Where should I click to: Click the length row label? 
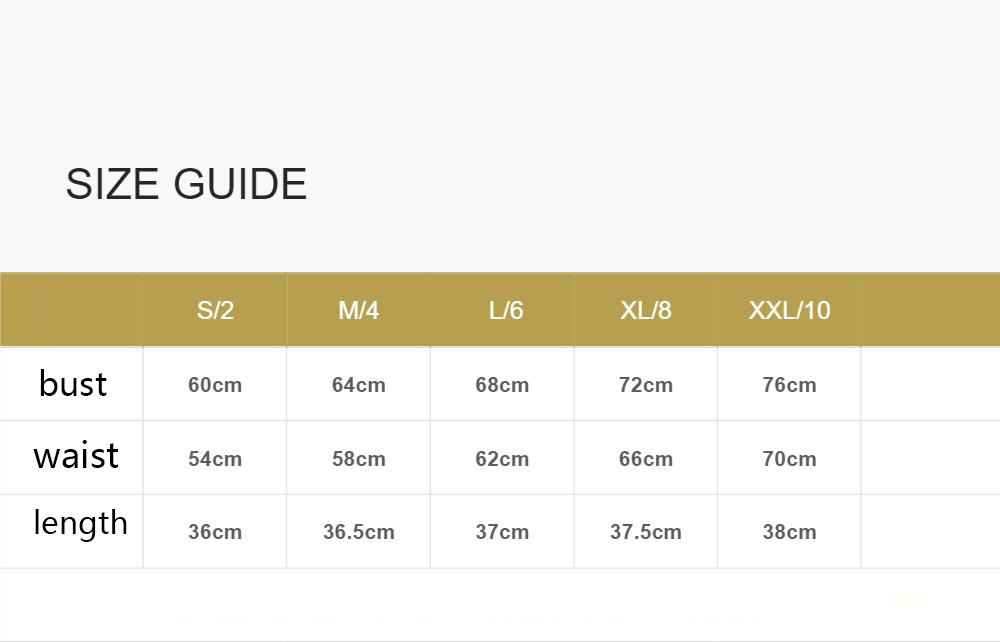[80, 523]
